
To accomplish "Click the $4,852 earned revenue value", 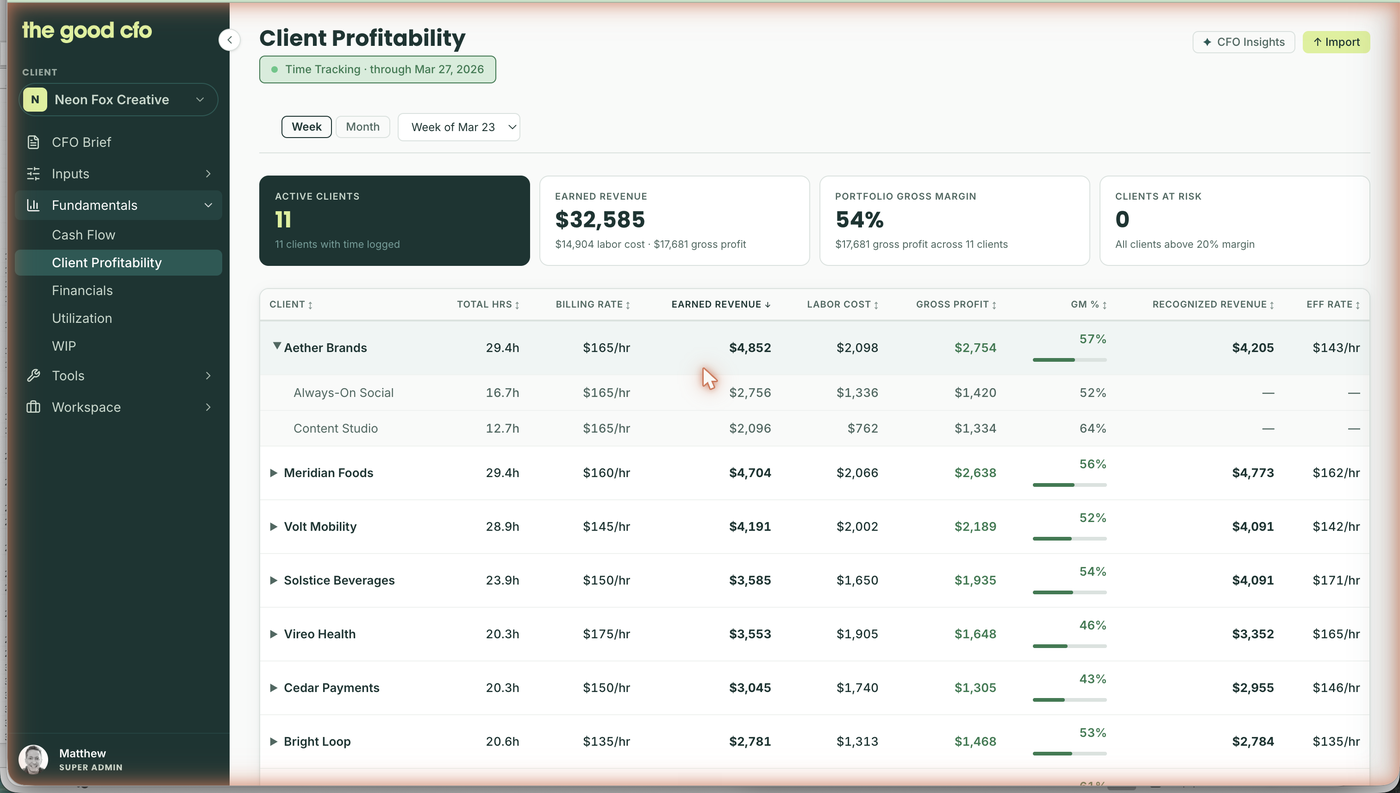I will [x=750, y=348].
